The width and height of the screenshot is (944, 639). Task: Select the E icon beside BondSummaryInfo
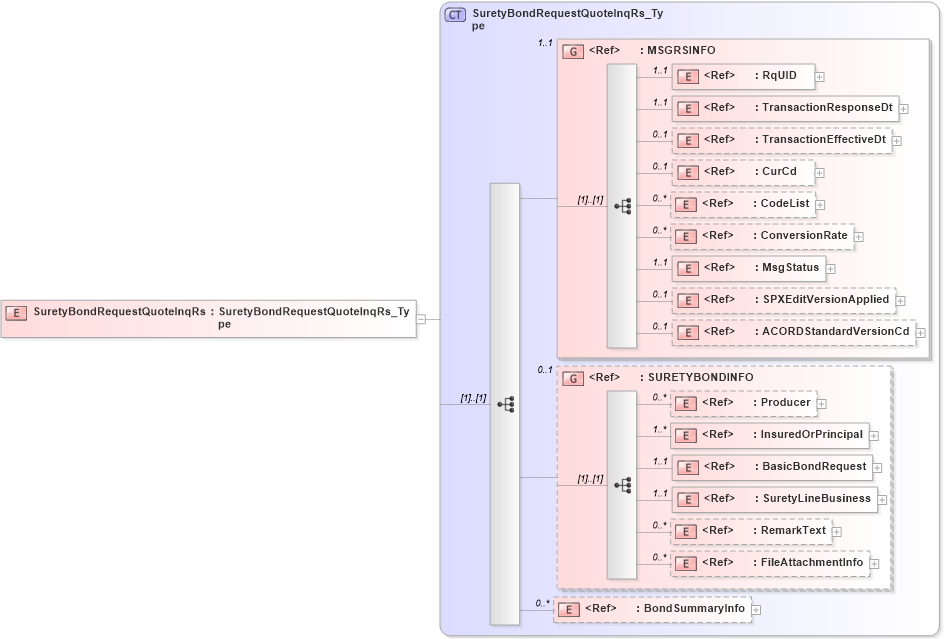(567, 608)
